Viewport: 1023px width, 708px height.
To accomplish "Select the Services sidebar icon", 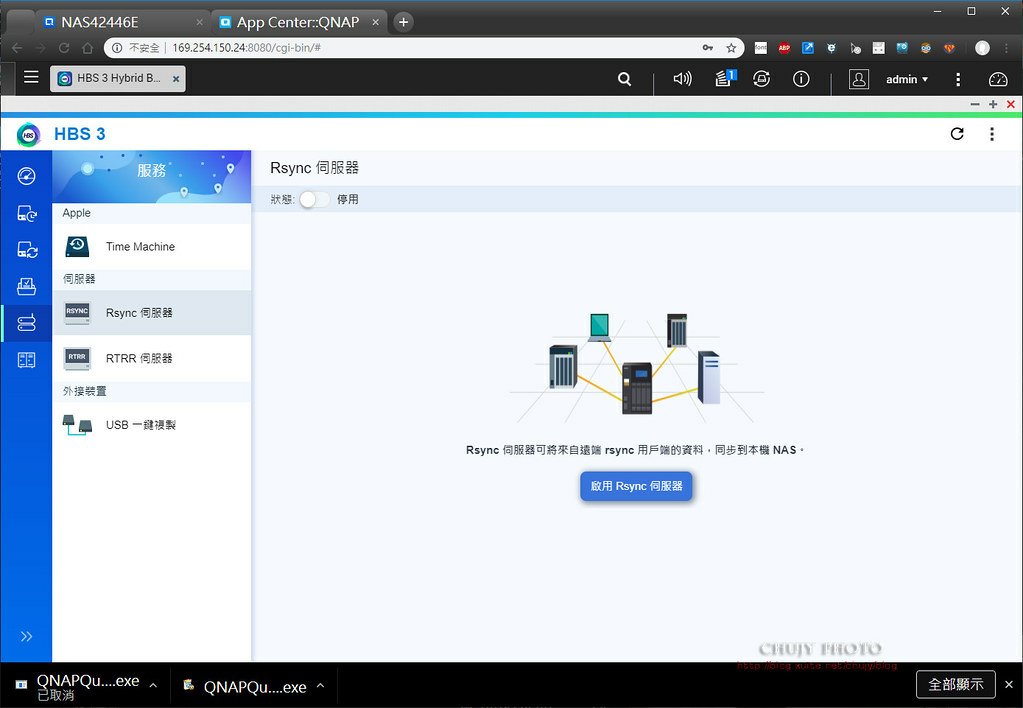I will pos(26,323).
